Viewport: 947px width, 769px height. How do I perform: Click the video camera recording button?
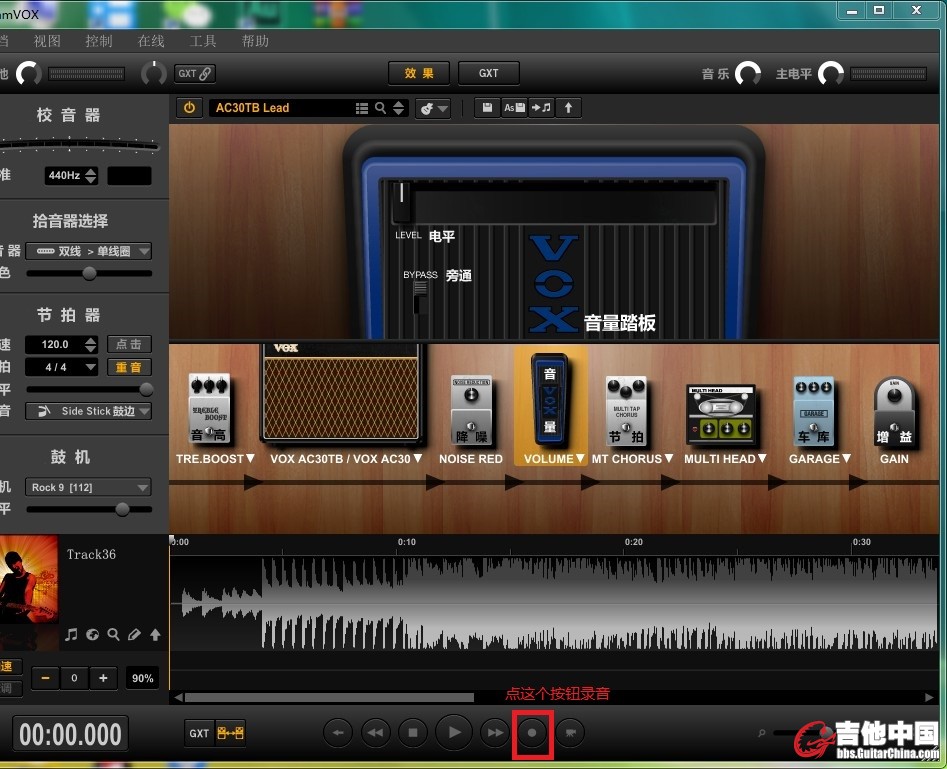(x=570, y=733)
